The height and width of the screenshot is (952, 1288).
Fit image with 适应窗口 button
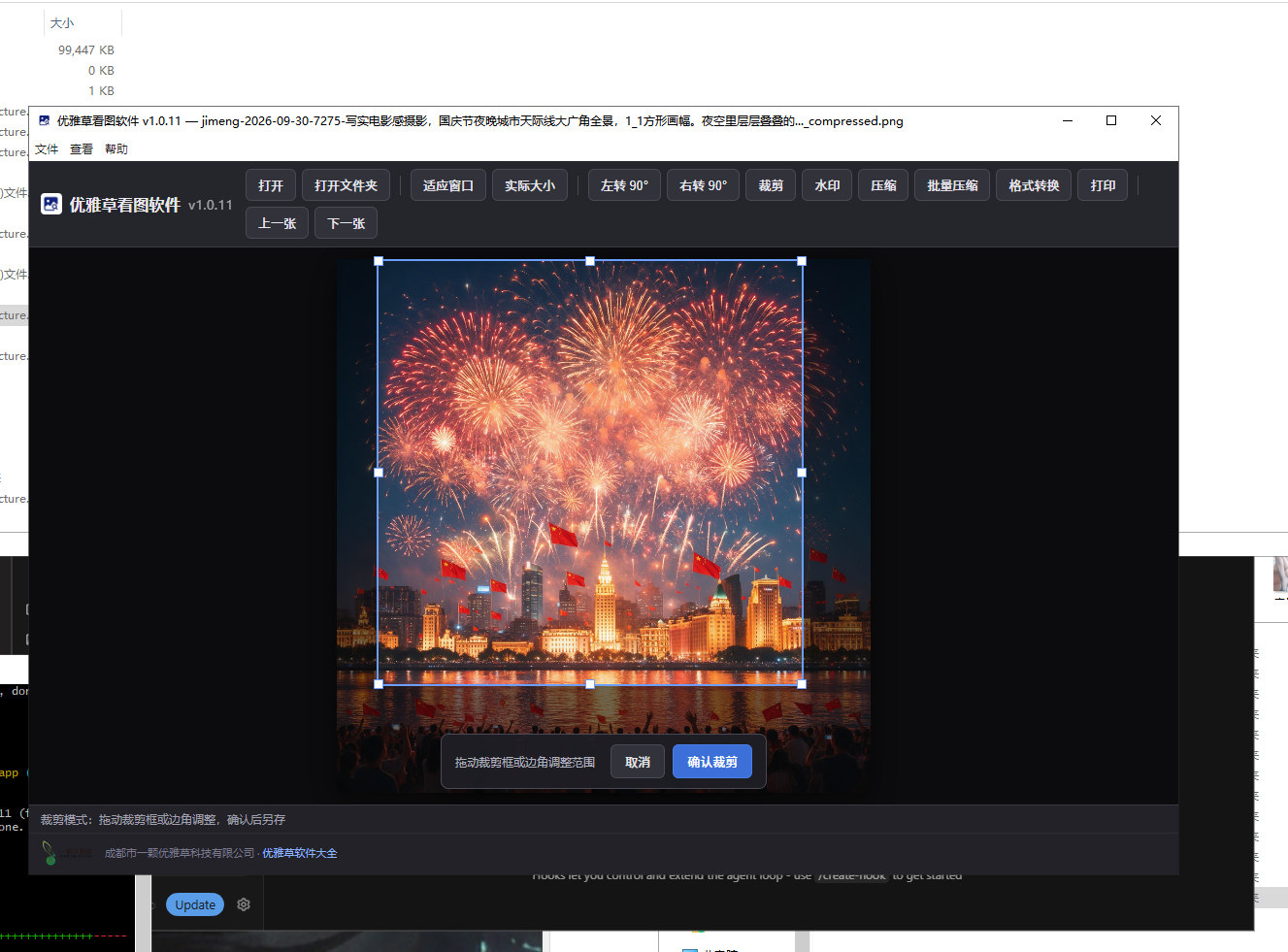coord(447,185)
